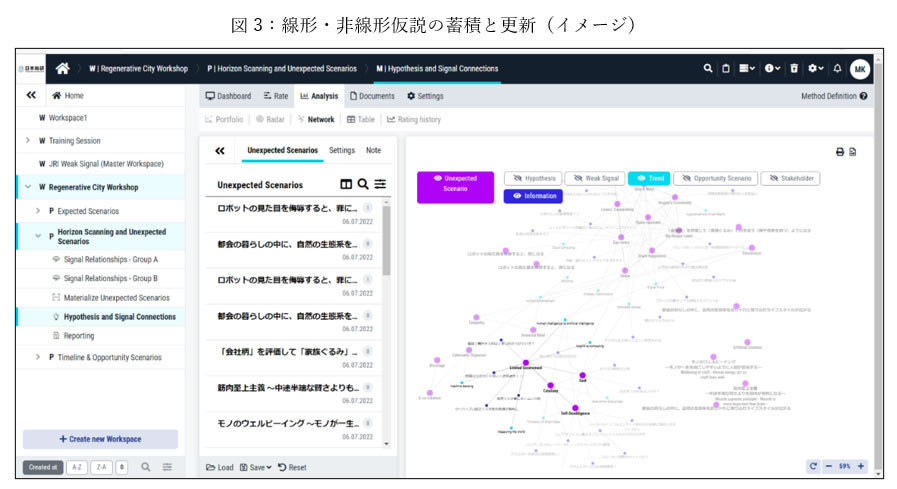Open the Save dropdown
The height and width of the screenshot is (489, 897).
coord(254,467)
